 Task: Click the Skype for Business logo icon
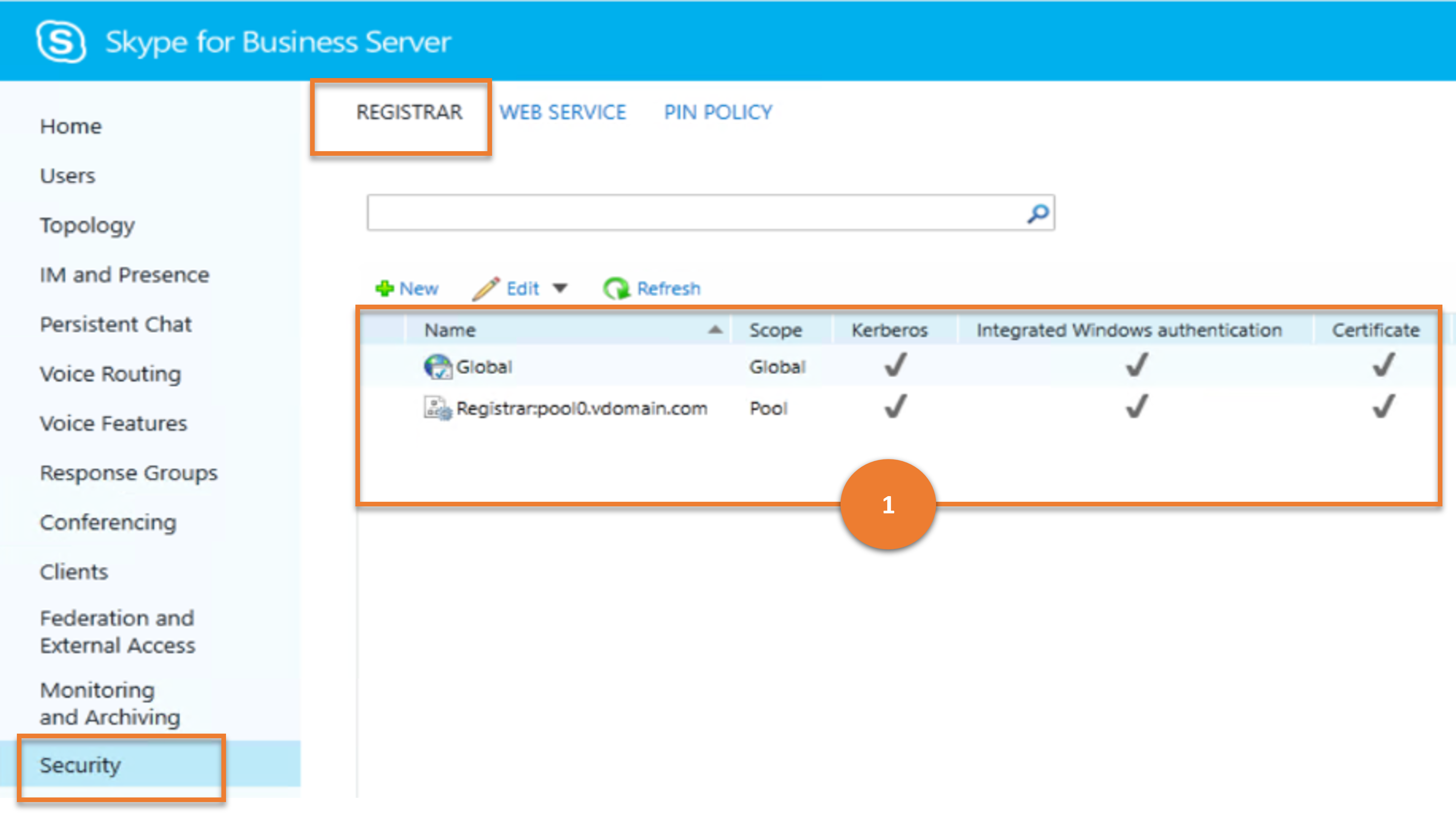(x=61, y=41)
